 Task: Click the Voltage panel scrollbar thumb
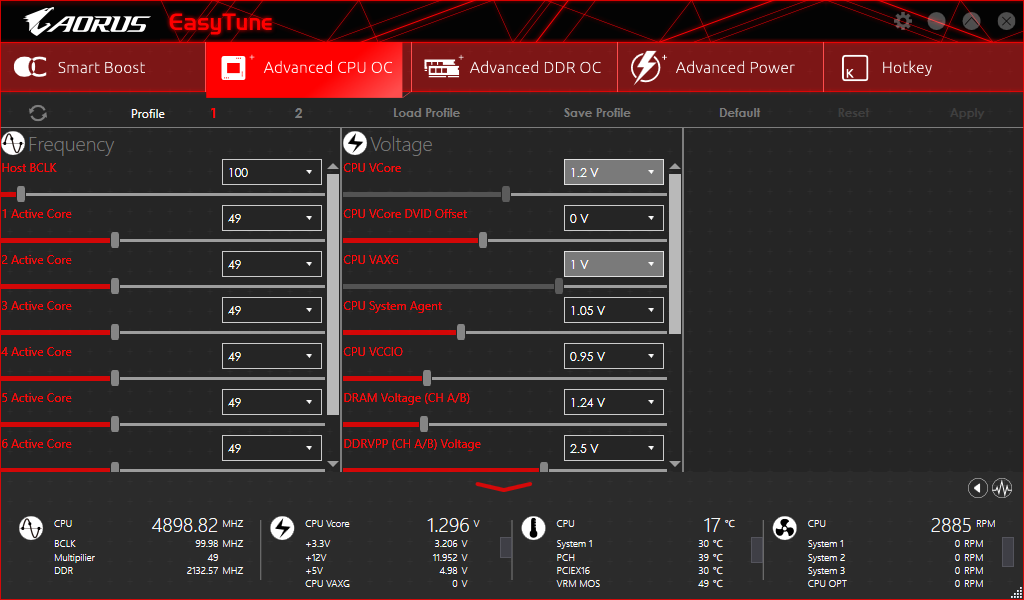point(675,254)
